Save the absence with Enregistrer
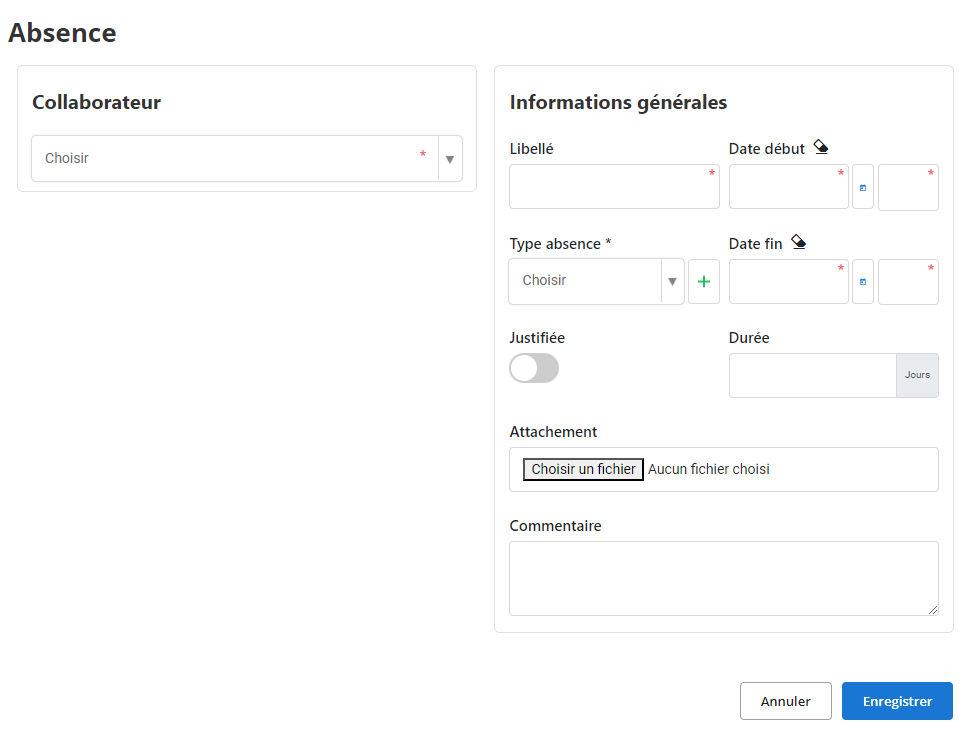The height and width of the screenshot is (748, 971). [897, 701]
